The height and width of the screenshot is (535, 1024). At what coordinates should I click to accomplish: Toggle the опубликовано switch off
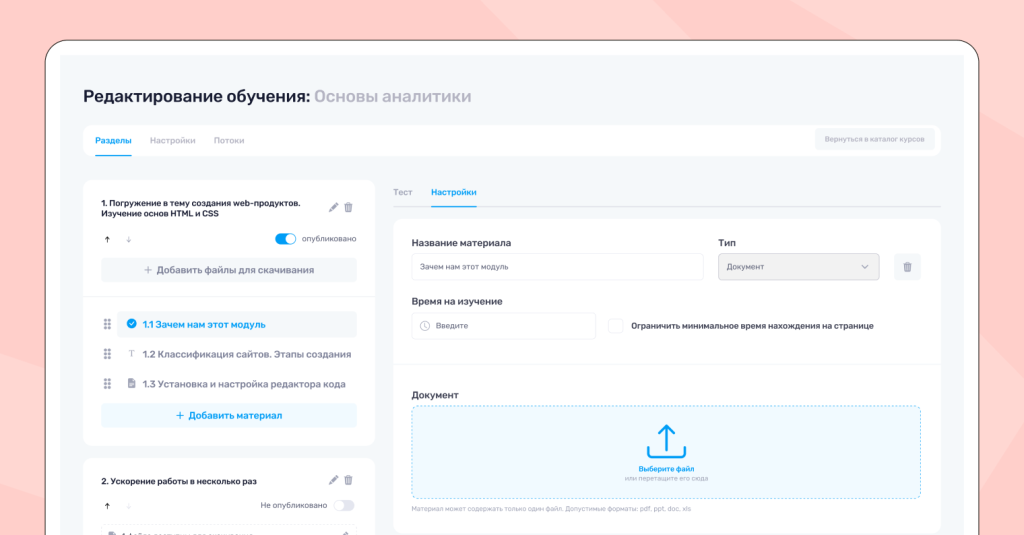coord(285,239)
